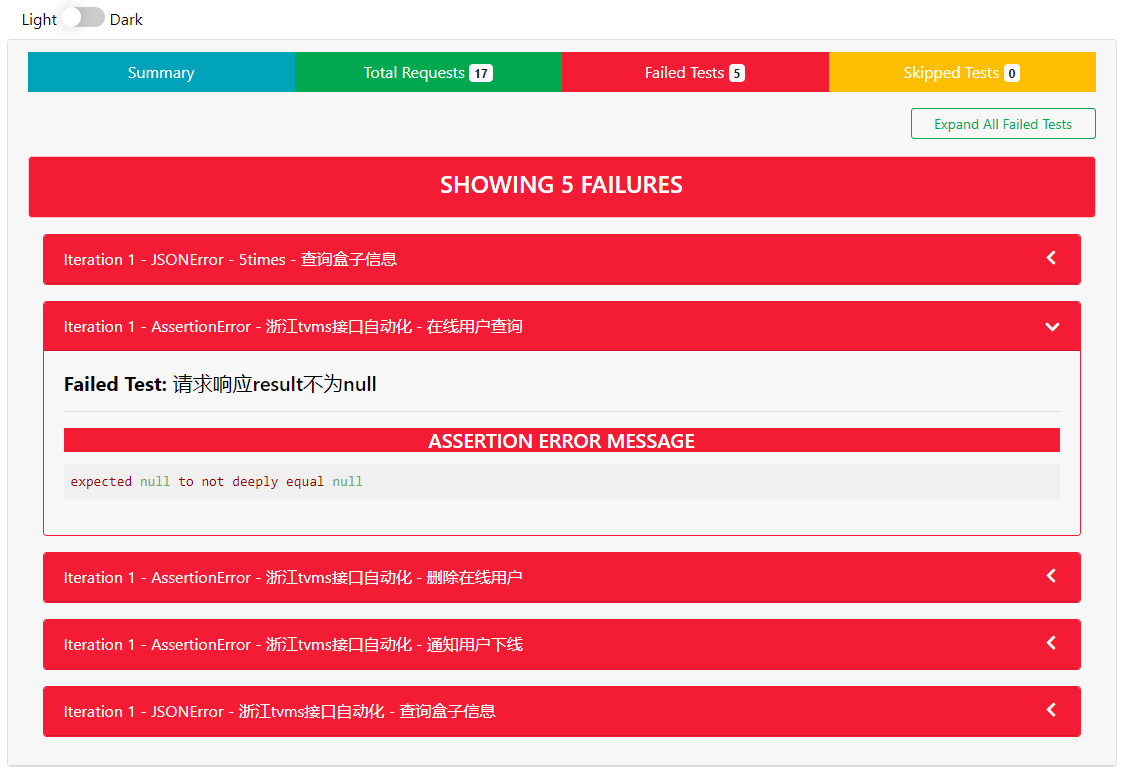Click the Skipped Tests count badge 0
This screenshot has width=1122, height=776.
tap(1011, 73)
